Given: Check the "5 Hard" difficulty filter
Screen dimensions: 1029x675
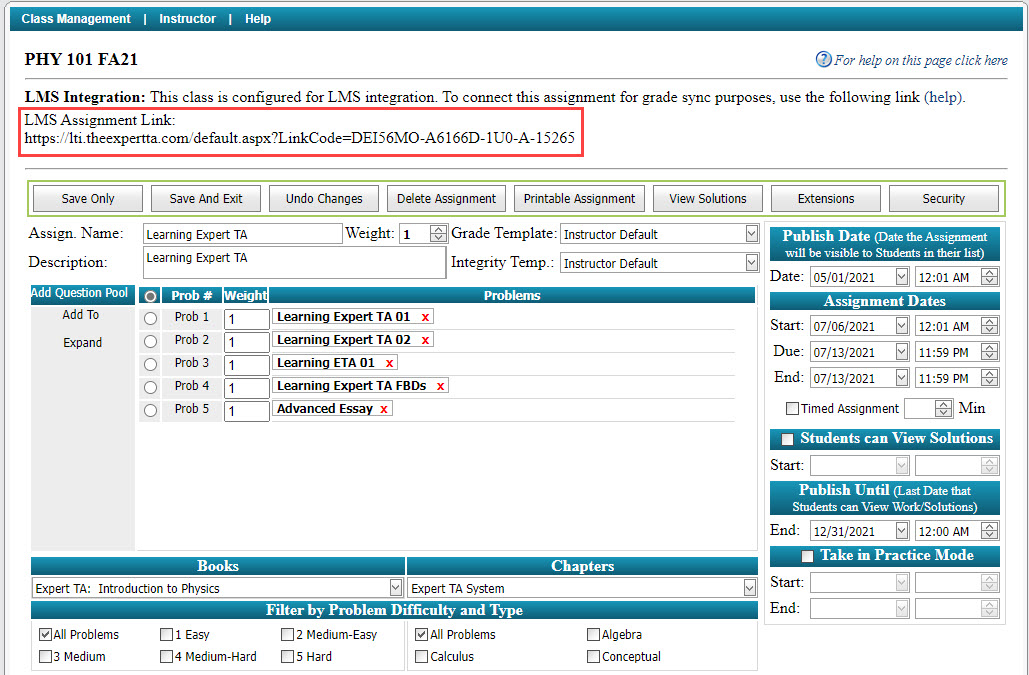Looking at the screenshot, I should coord(287,656).
